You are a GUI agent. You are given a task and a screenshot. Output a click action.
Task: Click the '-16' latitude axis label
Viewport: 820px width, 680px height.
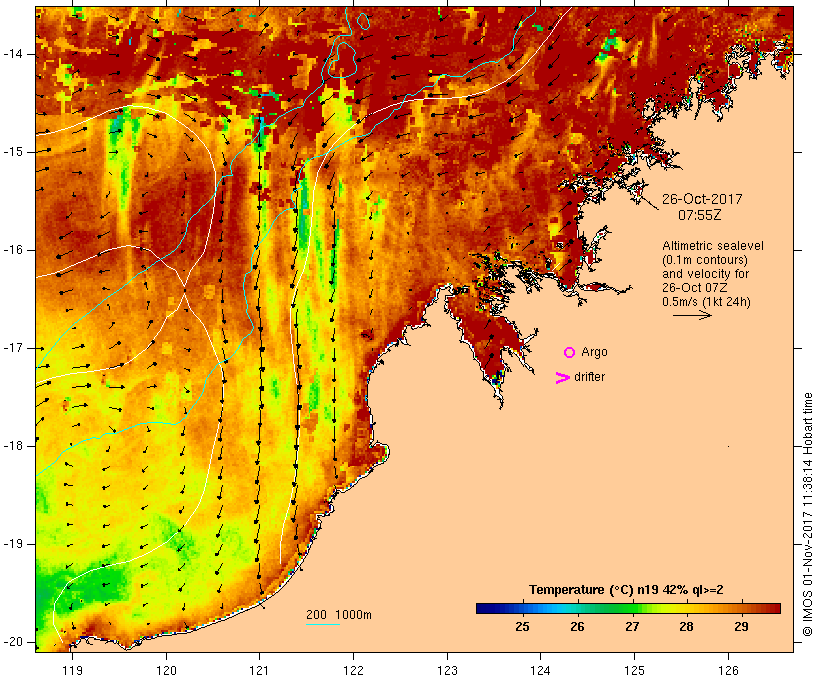[x=12, y=250]
